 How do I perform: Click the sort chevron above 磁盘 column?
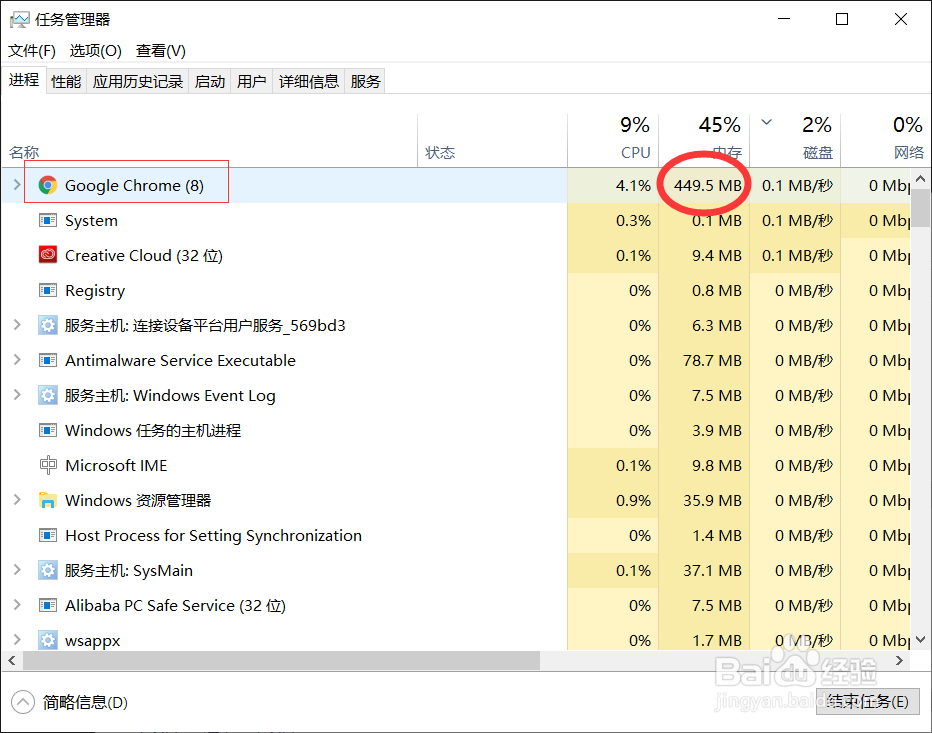(x=767, y=122)
